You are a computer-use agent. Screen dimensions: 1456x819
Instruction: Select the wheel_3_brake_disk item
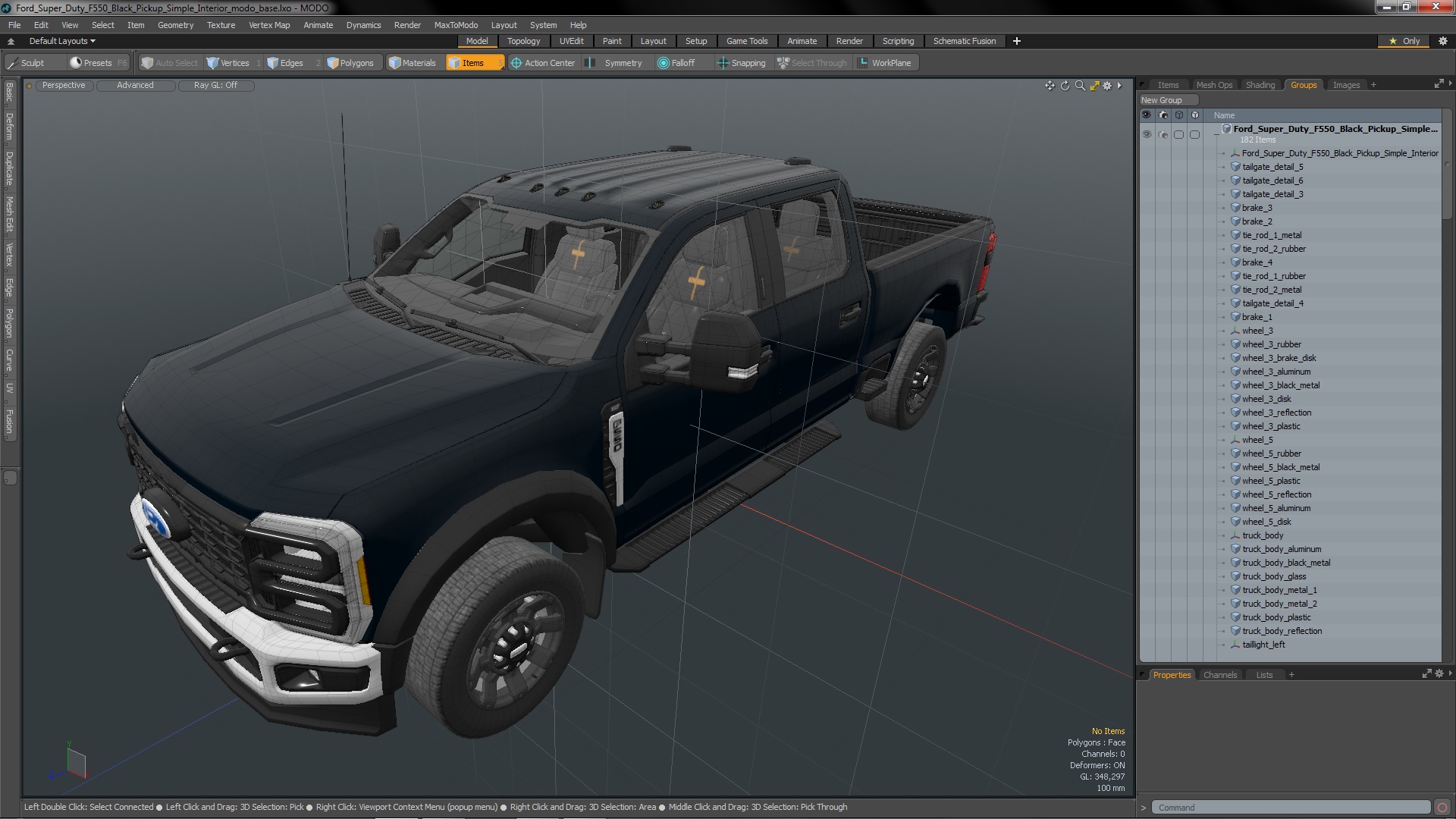pyautogui.click(x=1279, y=358)
